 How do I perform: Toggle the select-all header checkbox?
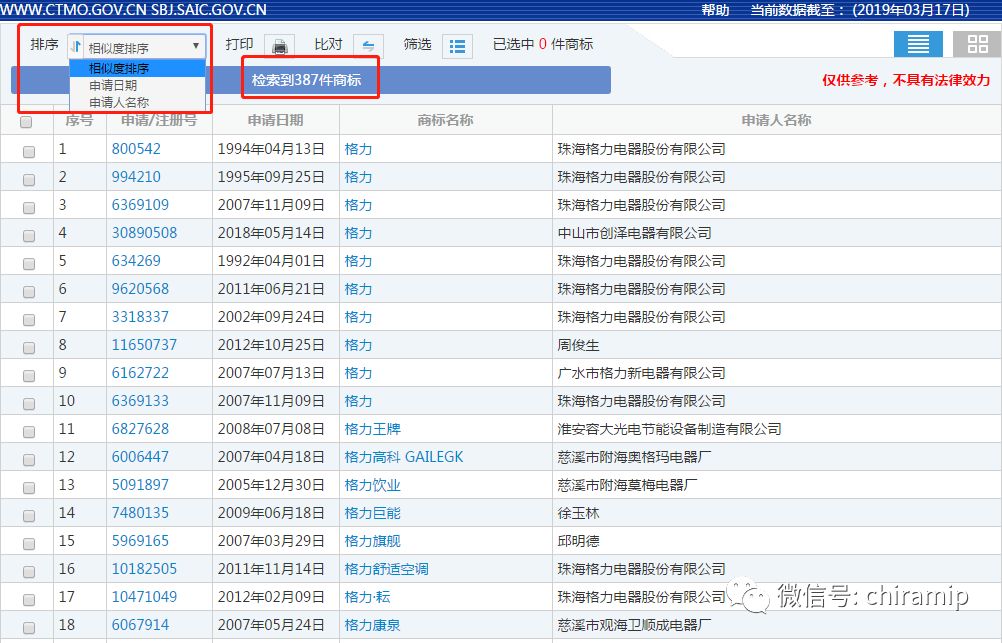point(26,121)
